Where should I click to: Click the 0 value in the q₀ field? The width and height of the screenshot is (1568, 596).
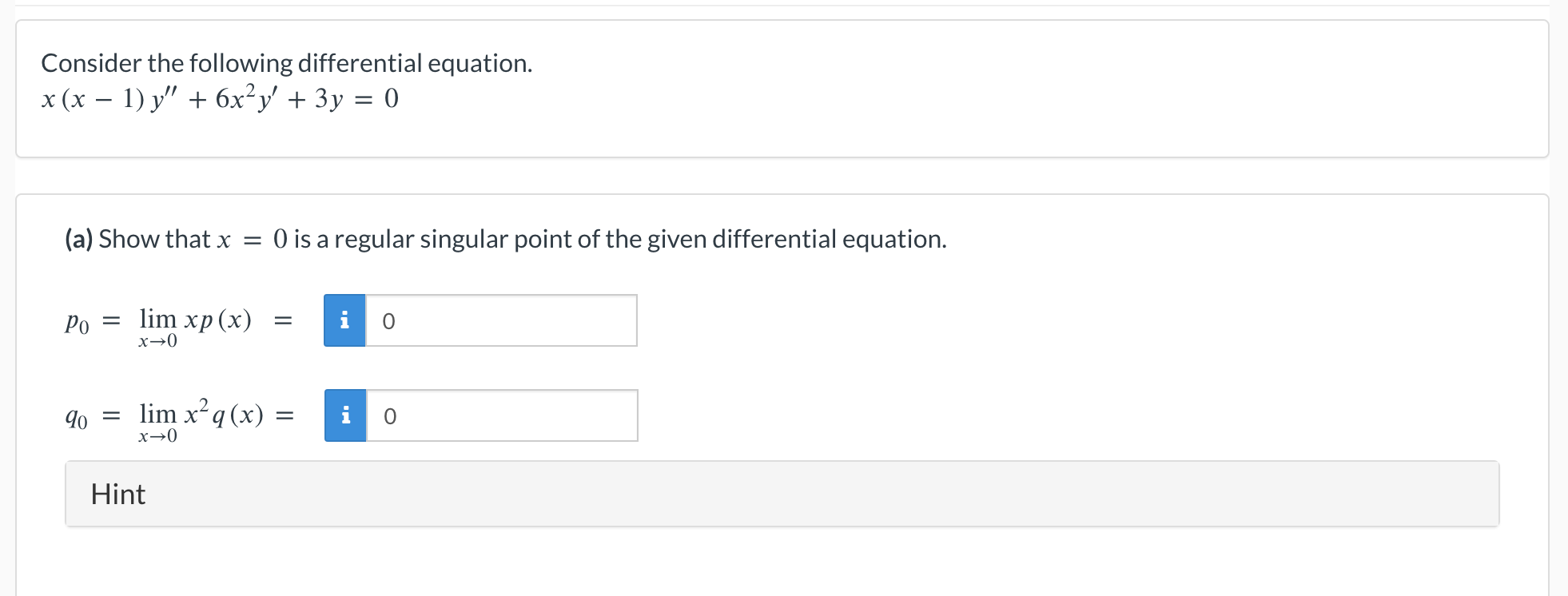coord(389,415)
